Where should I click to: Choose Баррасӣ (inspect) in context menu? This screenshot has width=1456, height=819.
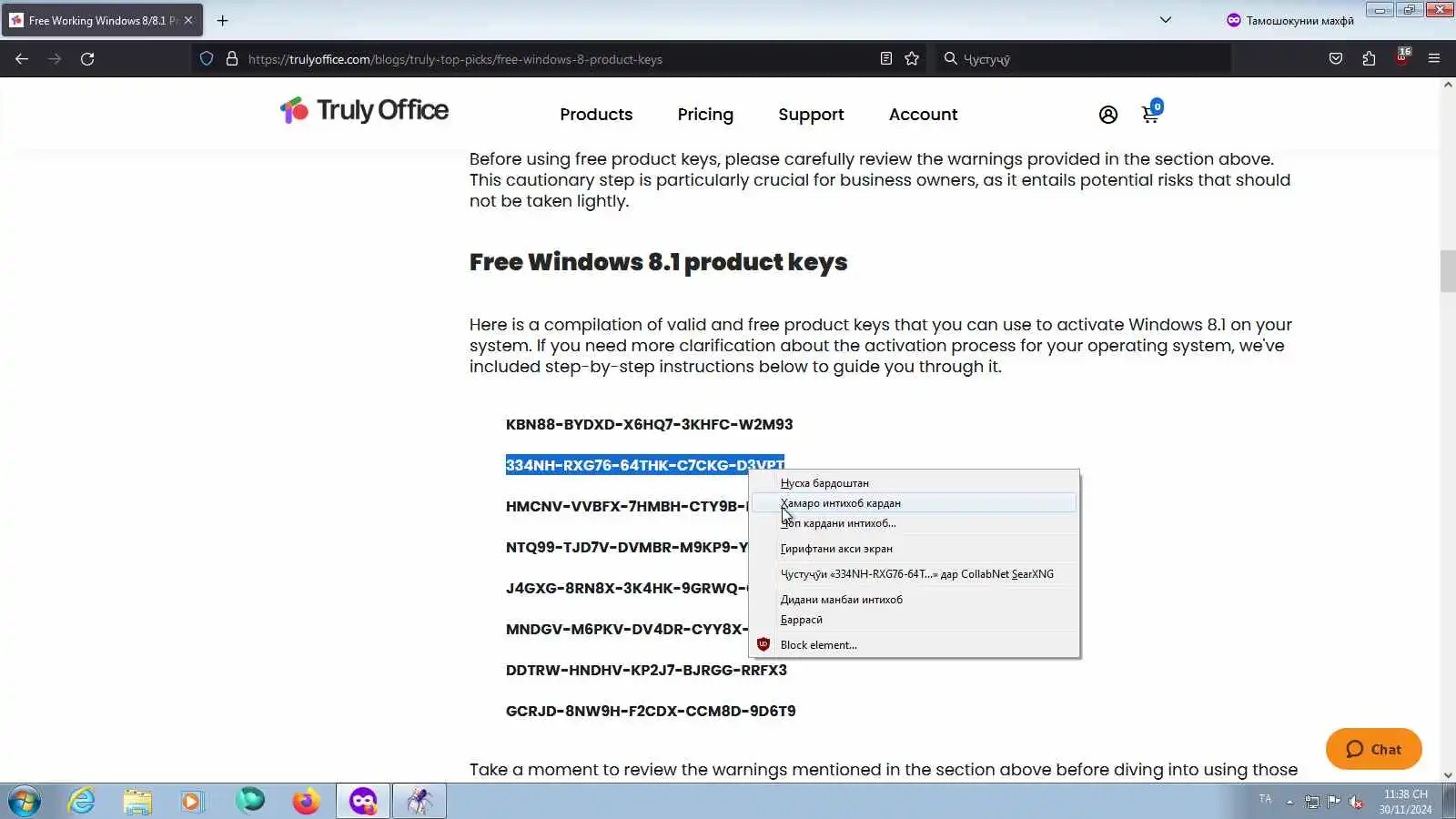click(914, 620)
